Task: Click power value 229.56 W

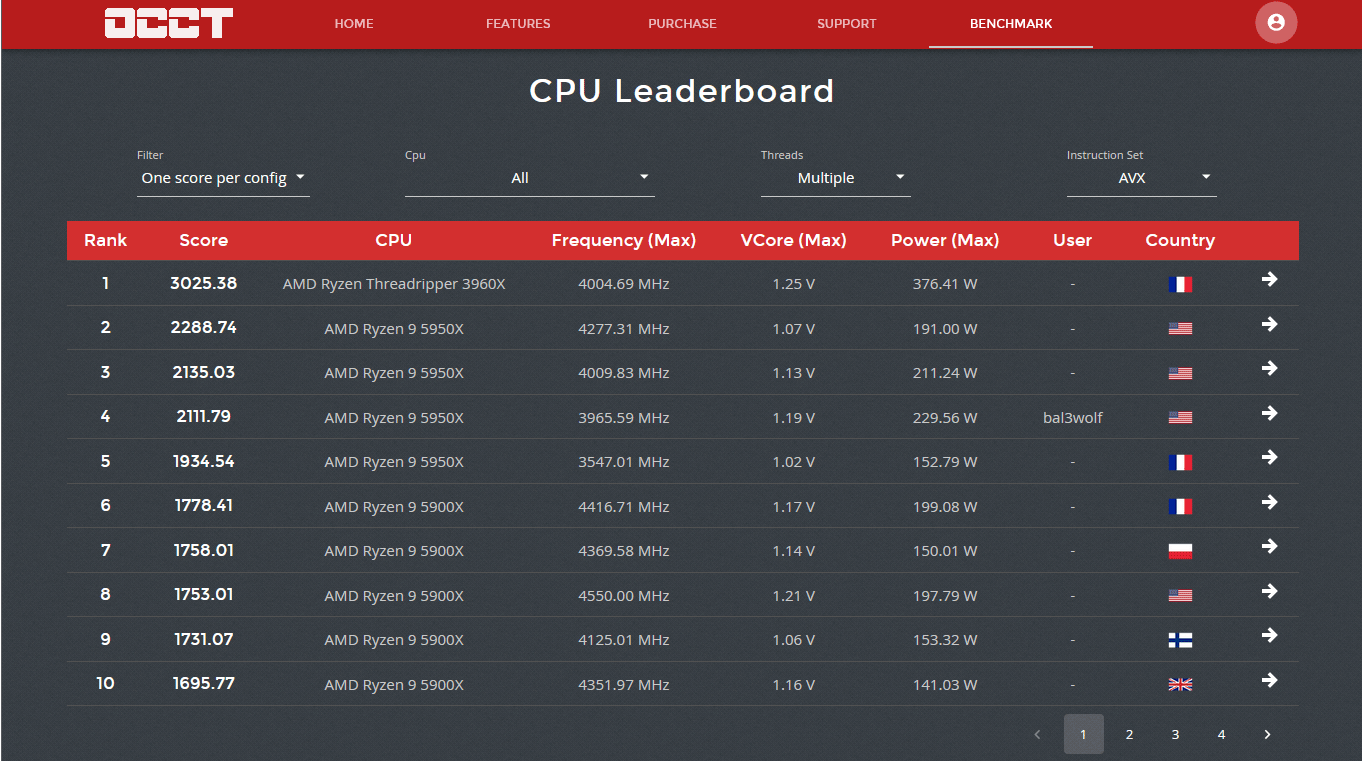Action: point(945,418)
